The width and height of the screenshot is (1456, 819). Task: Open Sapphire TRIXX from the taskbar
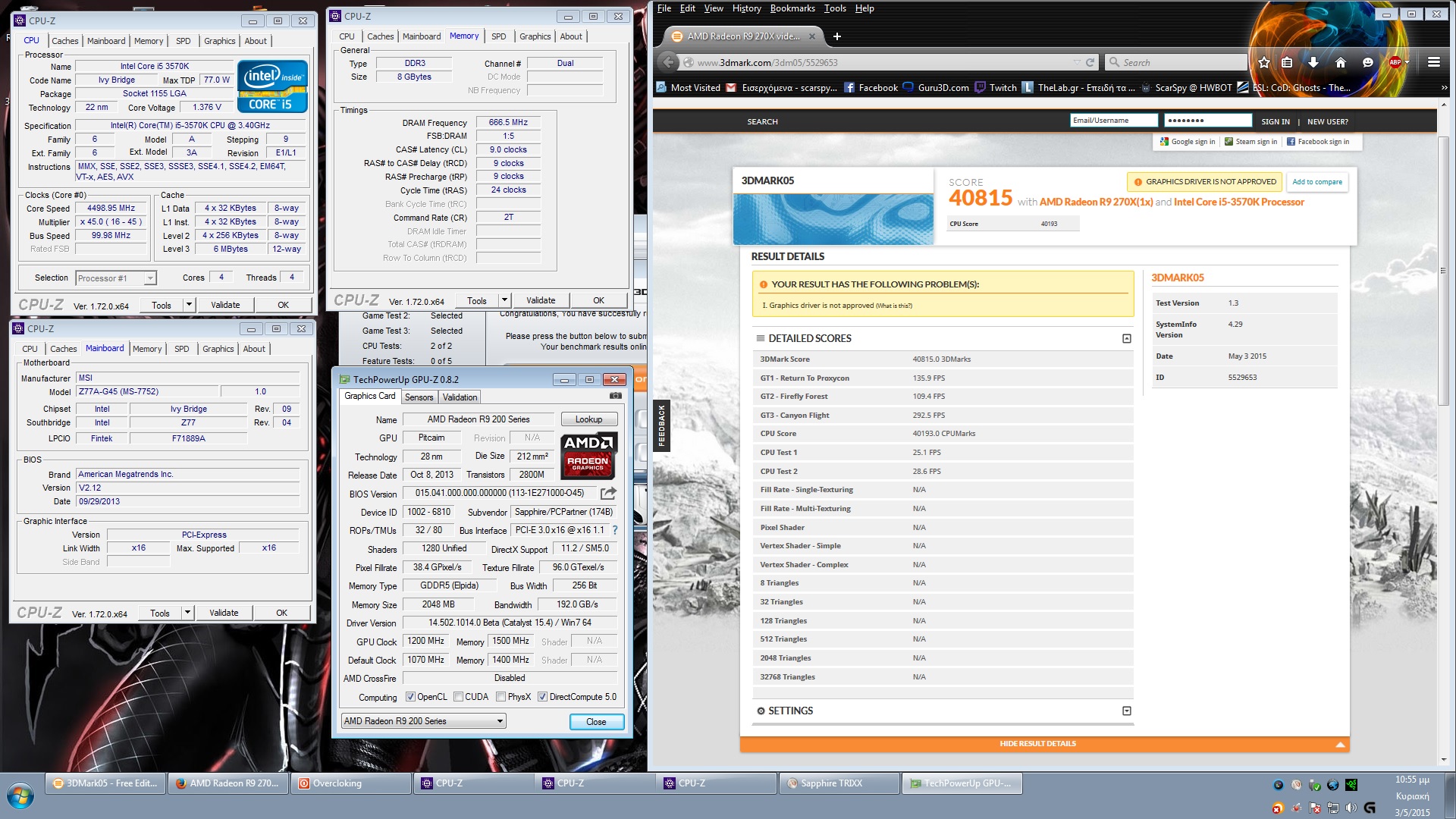pyautogui.click(x=839, y=783)
